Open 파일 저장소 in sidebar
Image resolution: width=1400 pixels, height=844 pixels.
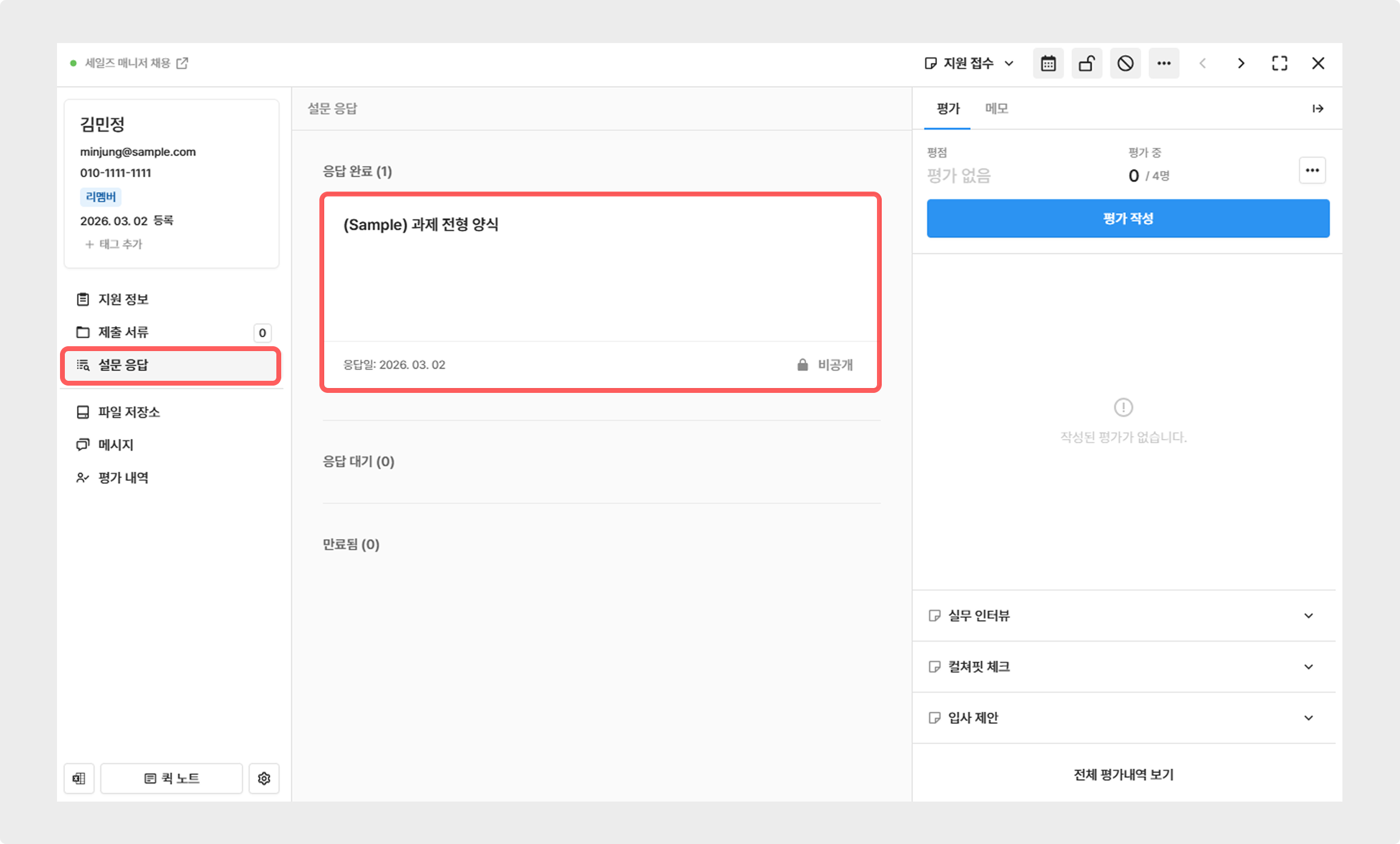172,412
